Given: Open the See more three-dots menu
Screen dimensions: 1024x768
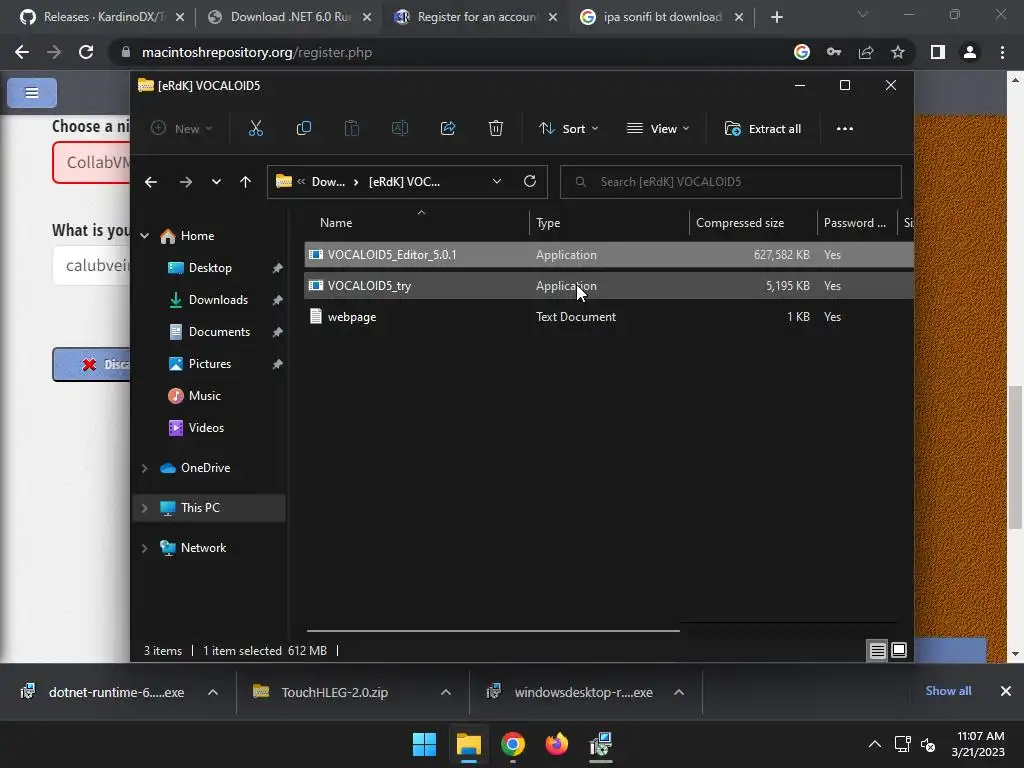Looking at the screenshot, I should [x=844, y=129].
